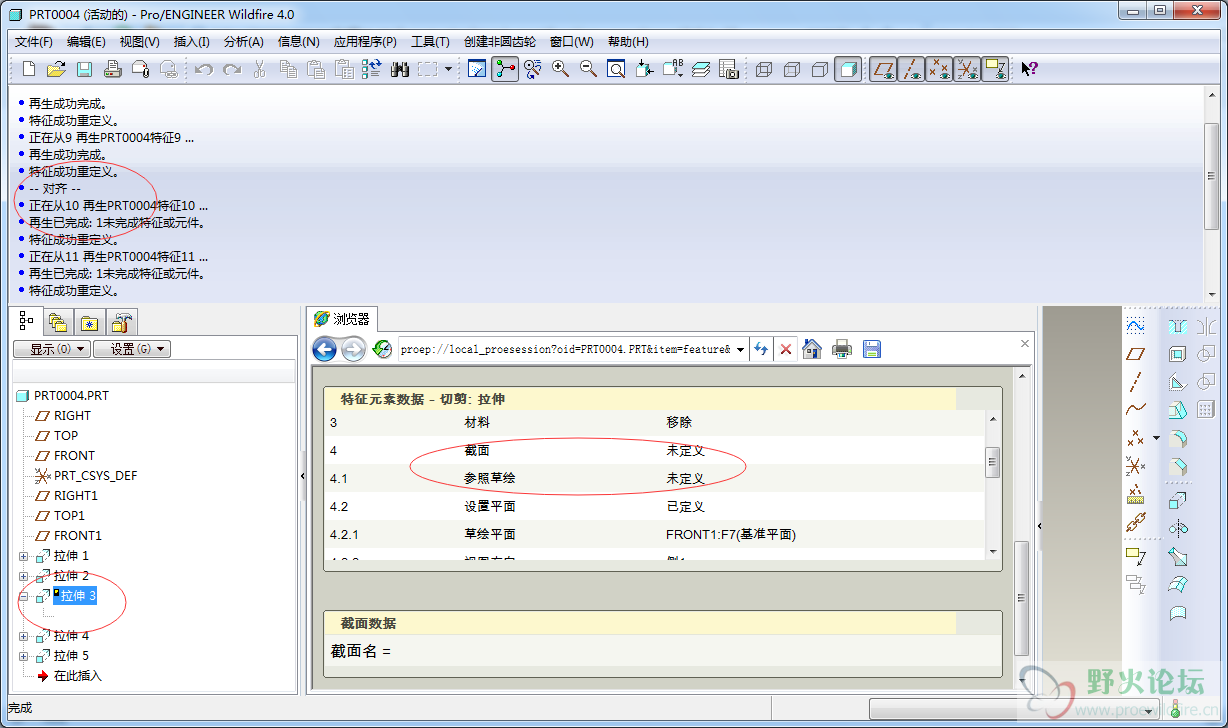Viewport: 1228px width, 728px height.
Task: Expand the 拉伸 5 tree node
Action: (24, 656)
